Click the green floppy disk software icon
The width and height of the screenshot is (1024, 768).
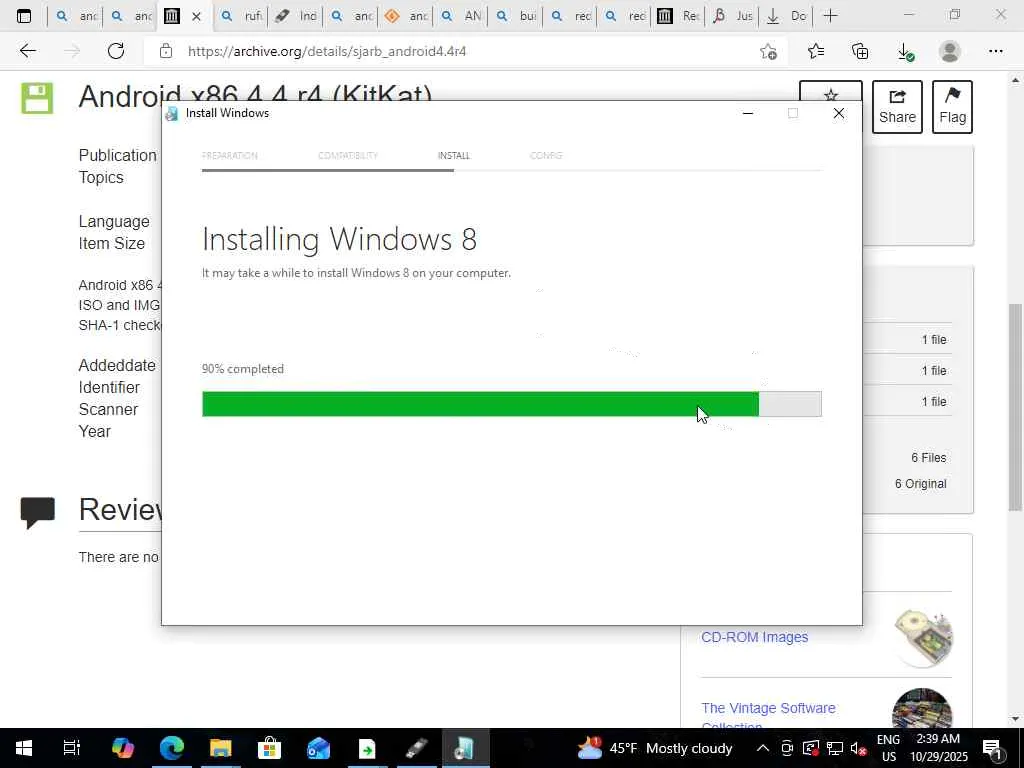tap(37, 98)
